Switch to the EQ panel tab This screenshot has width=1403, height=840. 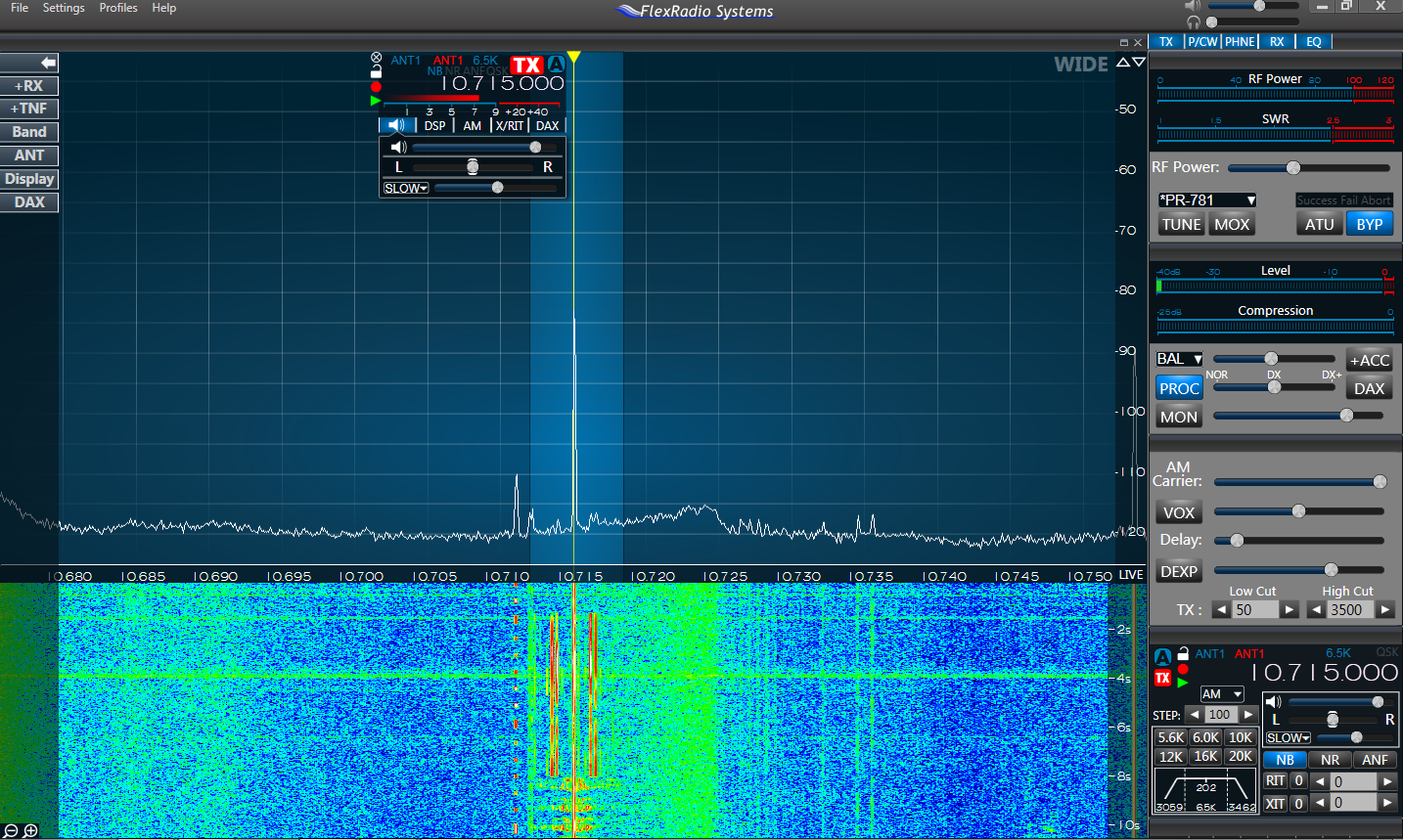(1313, 42)
